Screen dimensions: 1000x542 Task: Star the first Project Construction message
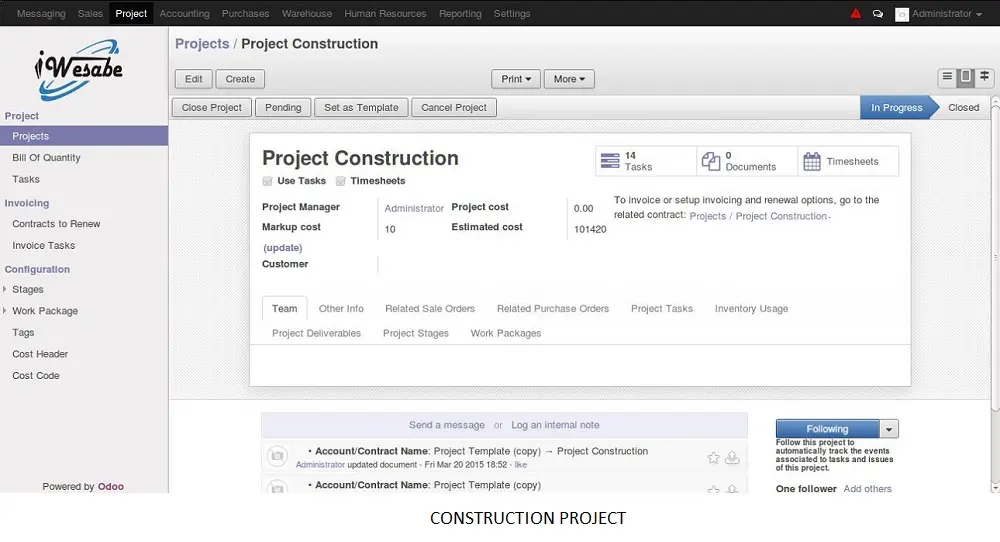(713, 458)
